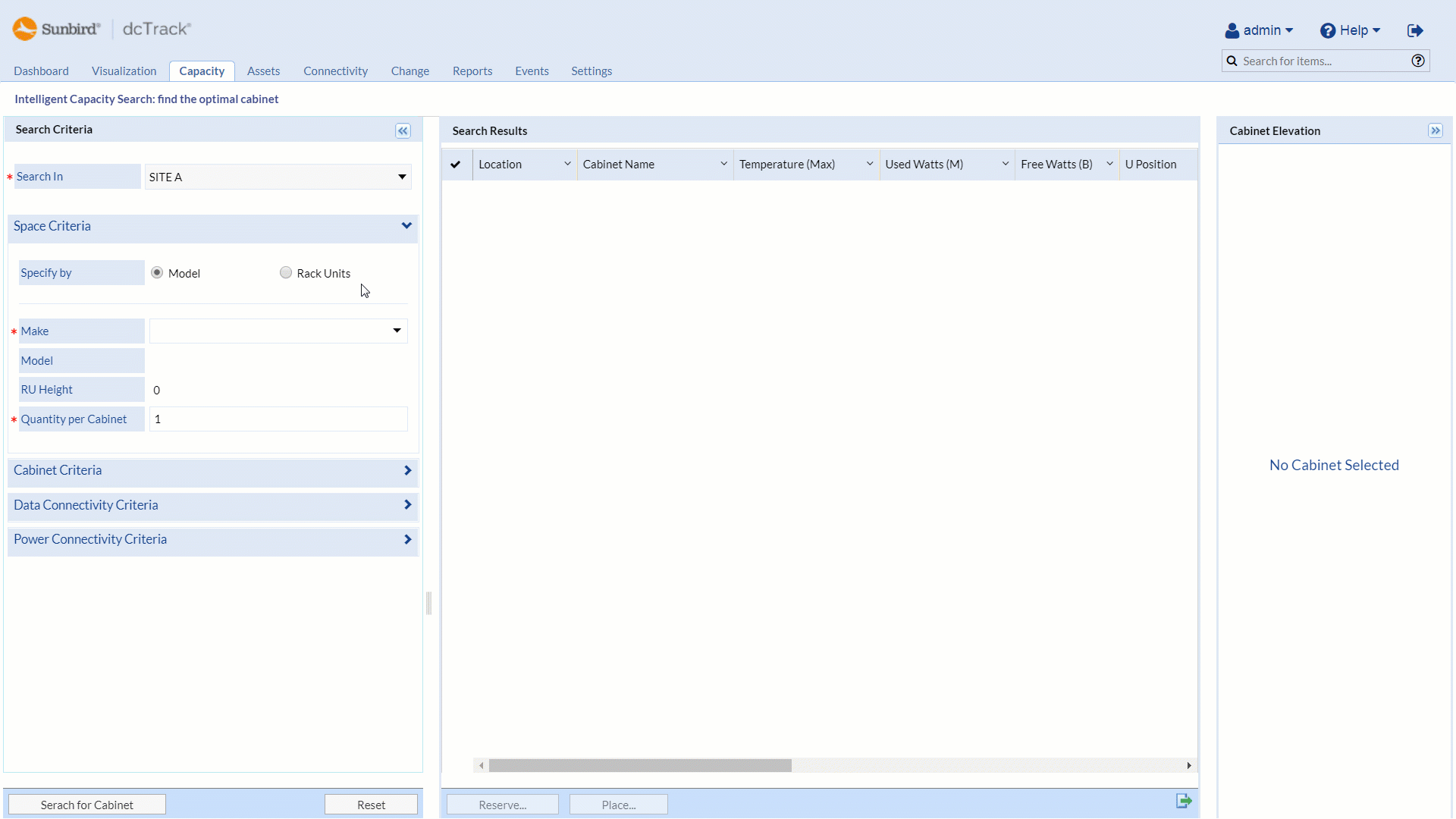Expand Power Connectivity Criteria section
Image resolution: width=1456 pixels, height=819 pixels.
click(212, 540)
